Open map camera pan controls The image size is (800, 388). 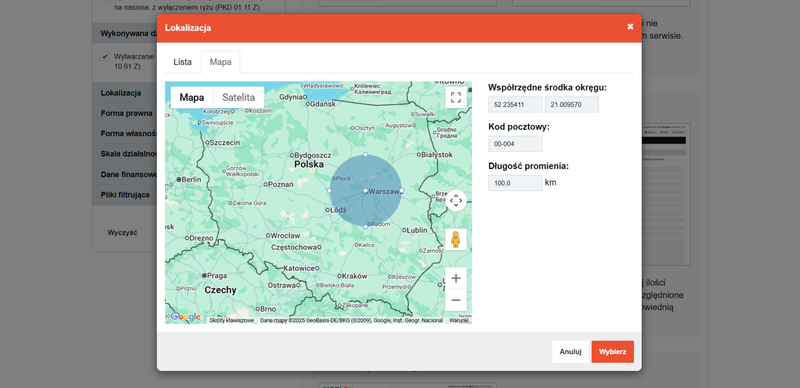point(456,200)
